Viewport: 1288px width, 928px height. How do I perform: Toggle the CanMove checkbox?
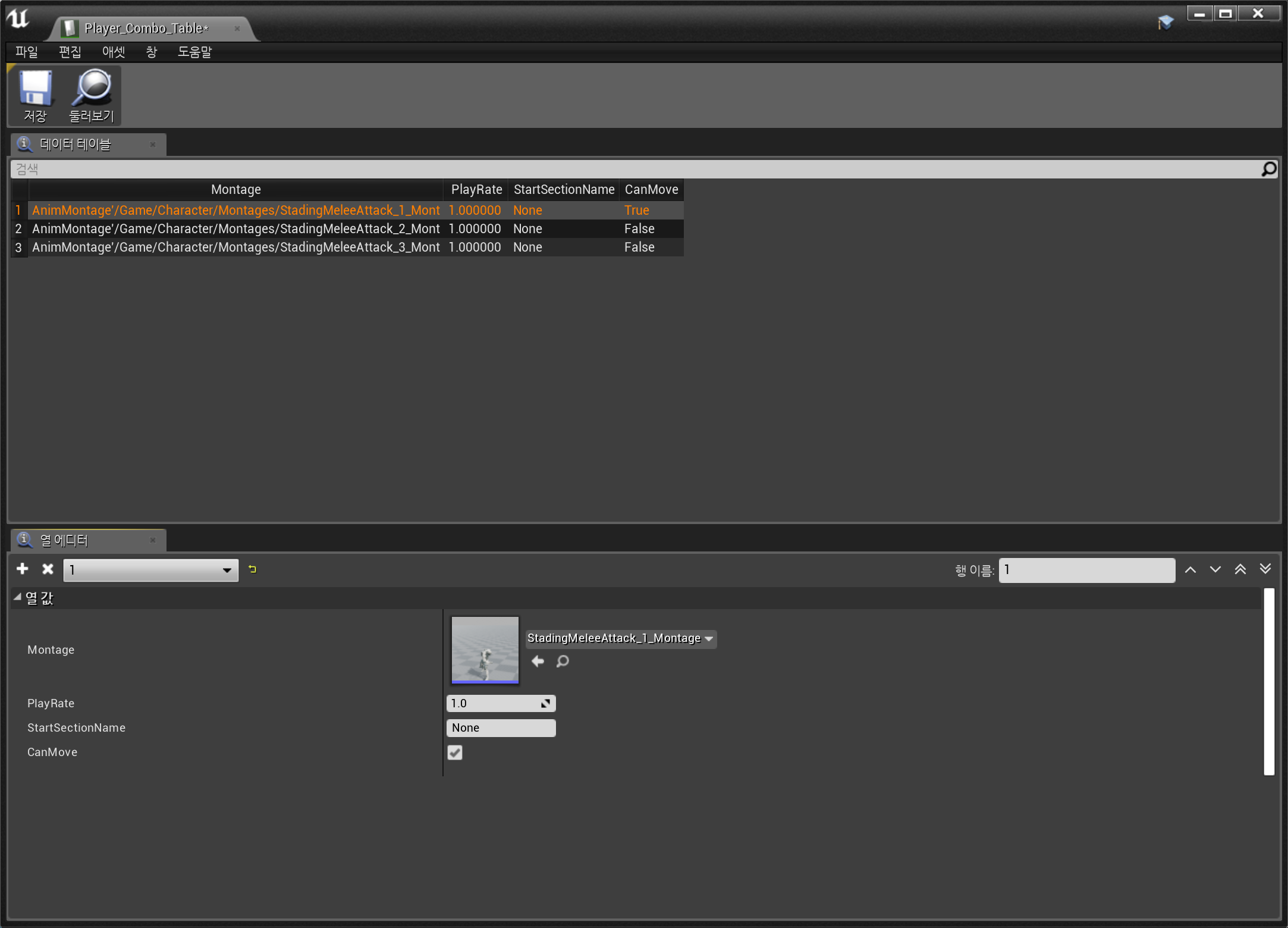[x=455, y=753]
